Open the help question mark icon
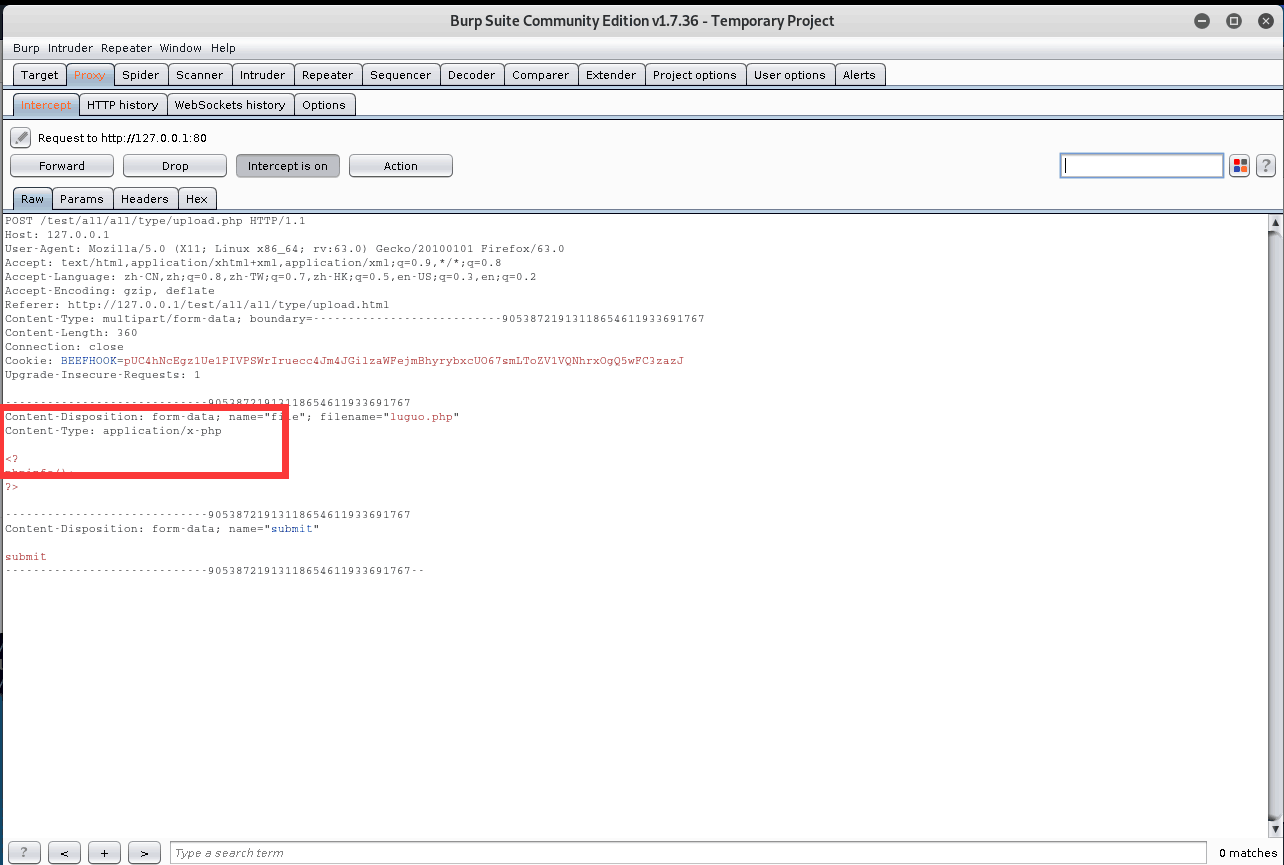This screenshot has height=865, width=1284. 1266,166
